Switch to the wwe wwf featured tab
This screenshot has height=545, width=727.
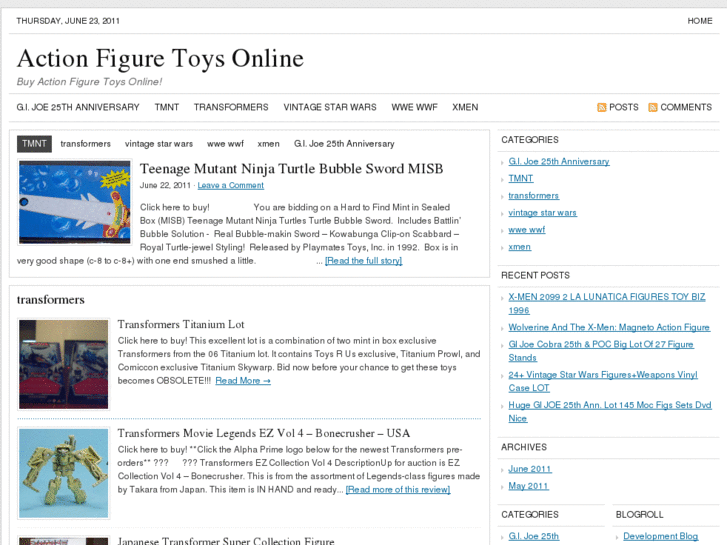pyautogui.click(x=225, y=144)
